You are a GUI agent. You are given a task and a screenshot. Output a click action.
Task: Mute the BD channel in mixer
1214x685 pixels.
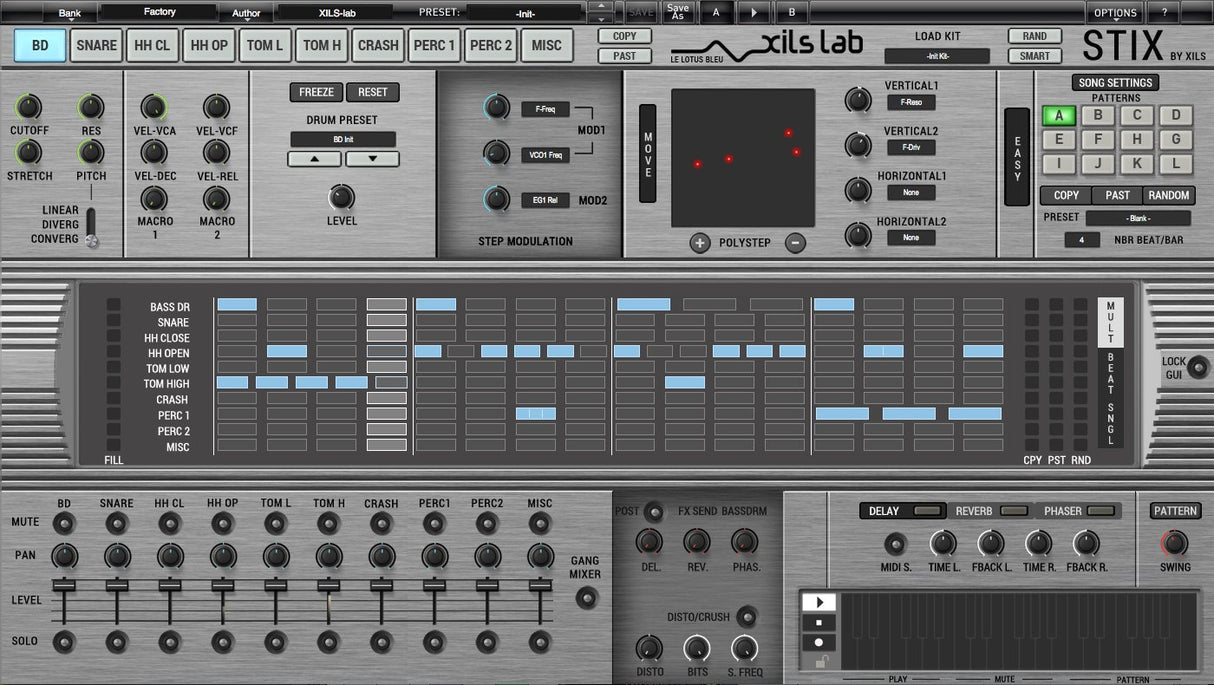tap(64, 522)
